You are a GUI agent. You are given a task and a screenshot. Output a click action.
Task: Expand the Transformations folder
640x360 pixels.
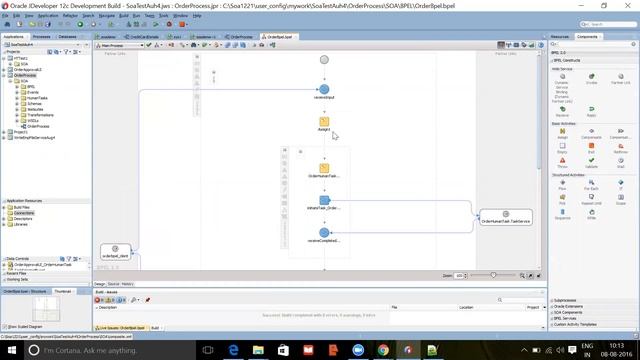tap(17, 115)
